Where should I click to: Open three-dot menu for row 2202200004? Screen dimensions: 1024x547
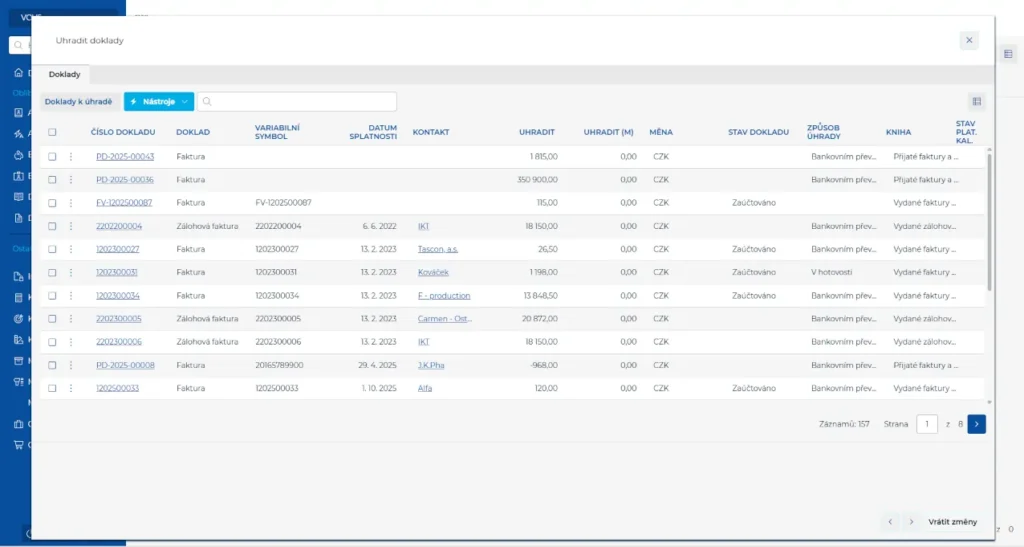coord(71,226)
